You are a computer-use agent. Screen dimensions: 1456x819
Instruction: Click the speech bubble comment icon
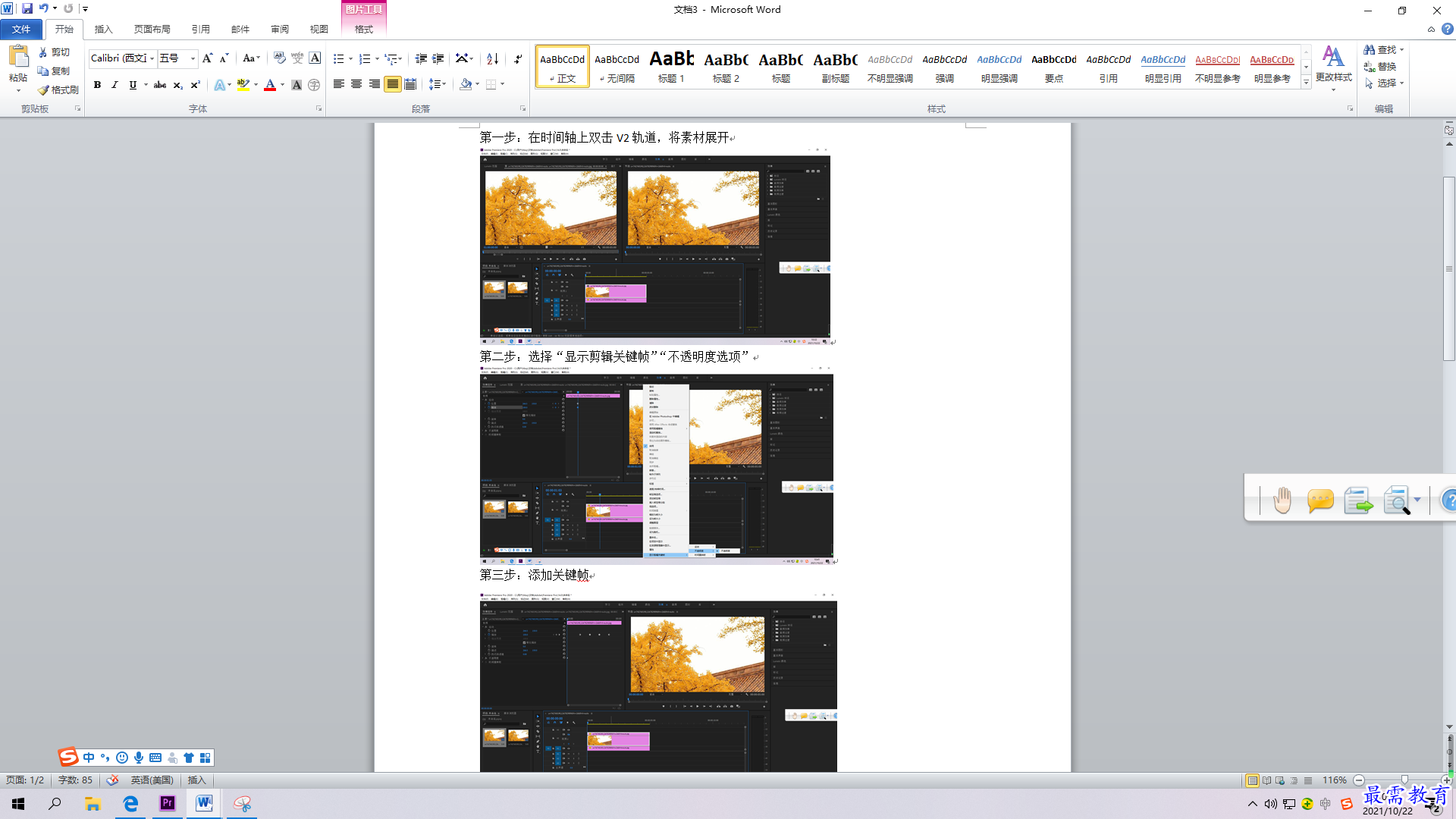[1320, 500]
